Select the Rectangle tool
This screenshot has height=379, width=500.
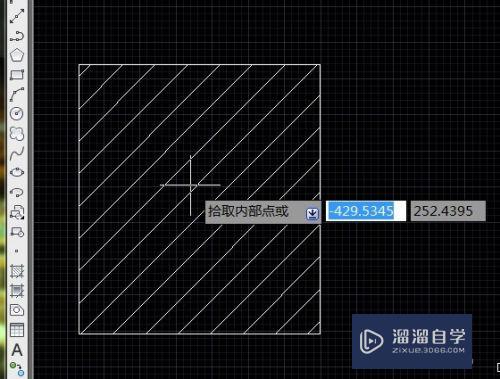17,75
